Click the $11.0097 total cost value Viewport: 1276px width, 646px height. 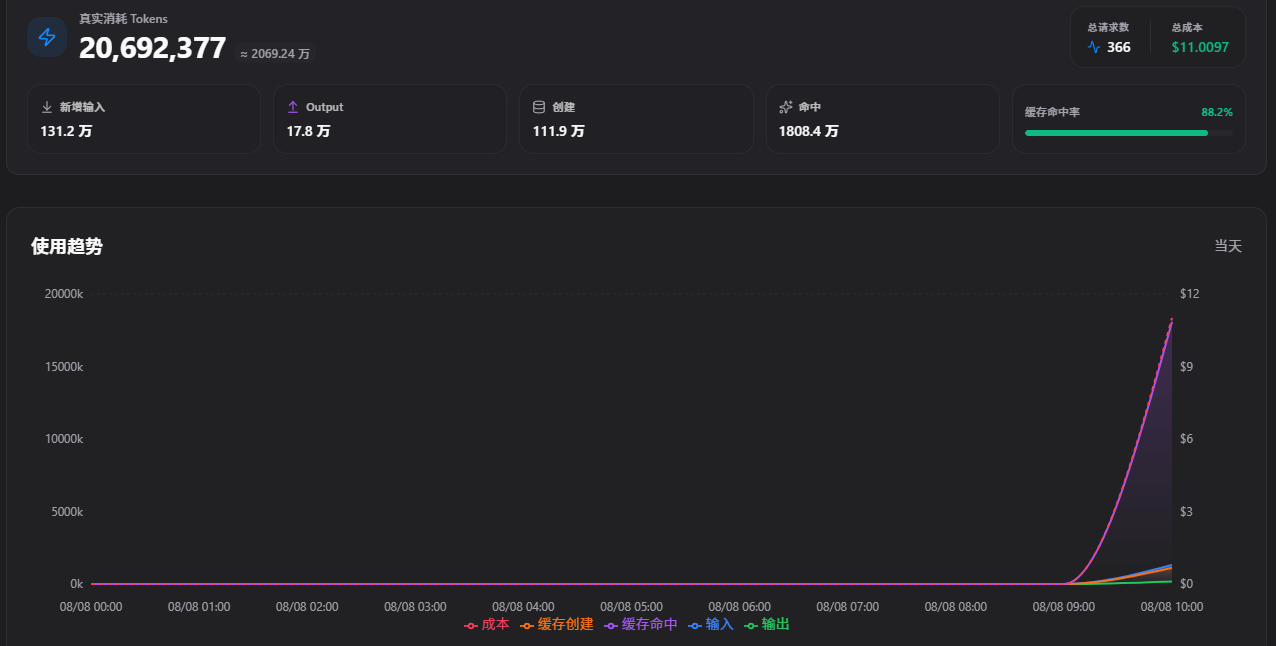(1200, 47)
